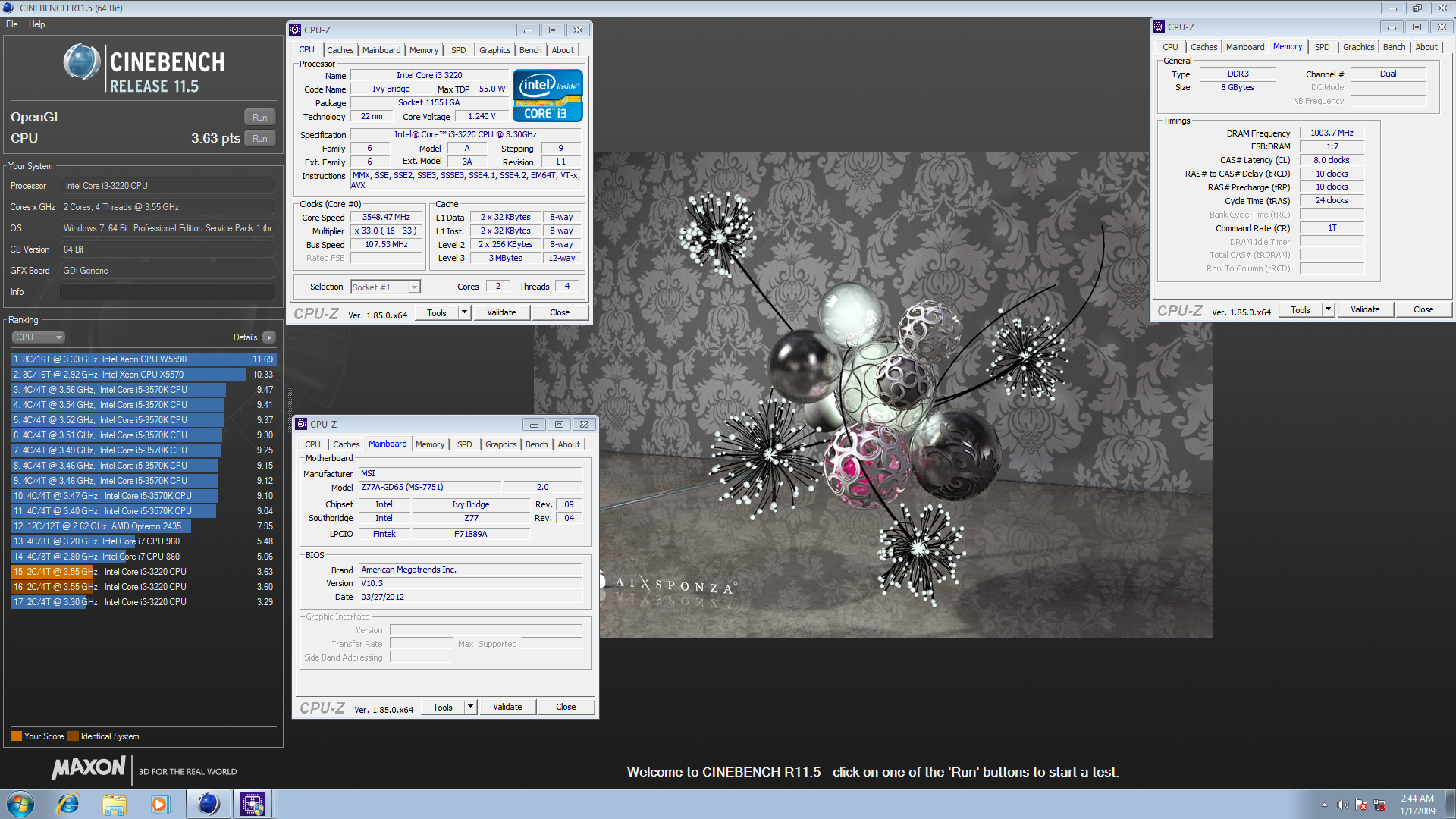The image size is (1456, 819).
Task: Click the Info input field
Action: click(x=168, y=292)
